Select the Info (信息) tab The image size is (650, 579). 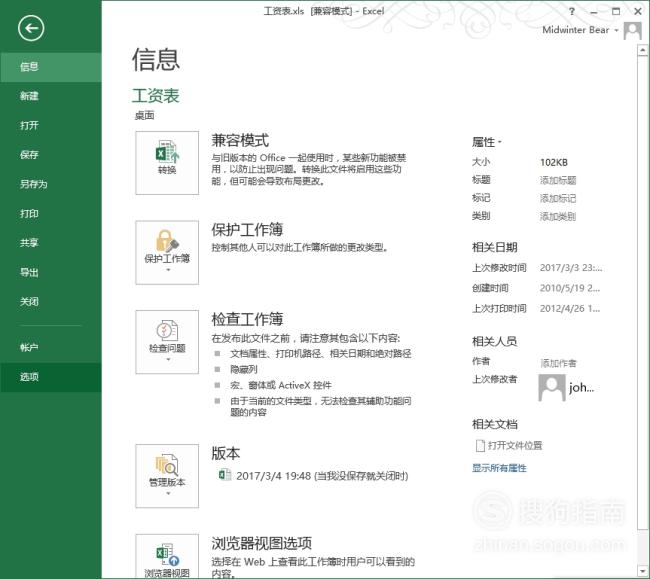coord(51,67)
